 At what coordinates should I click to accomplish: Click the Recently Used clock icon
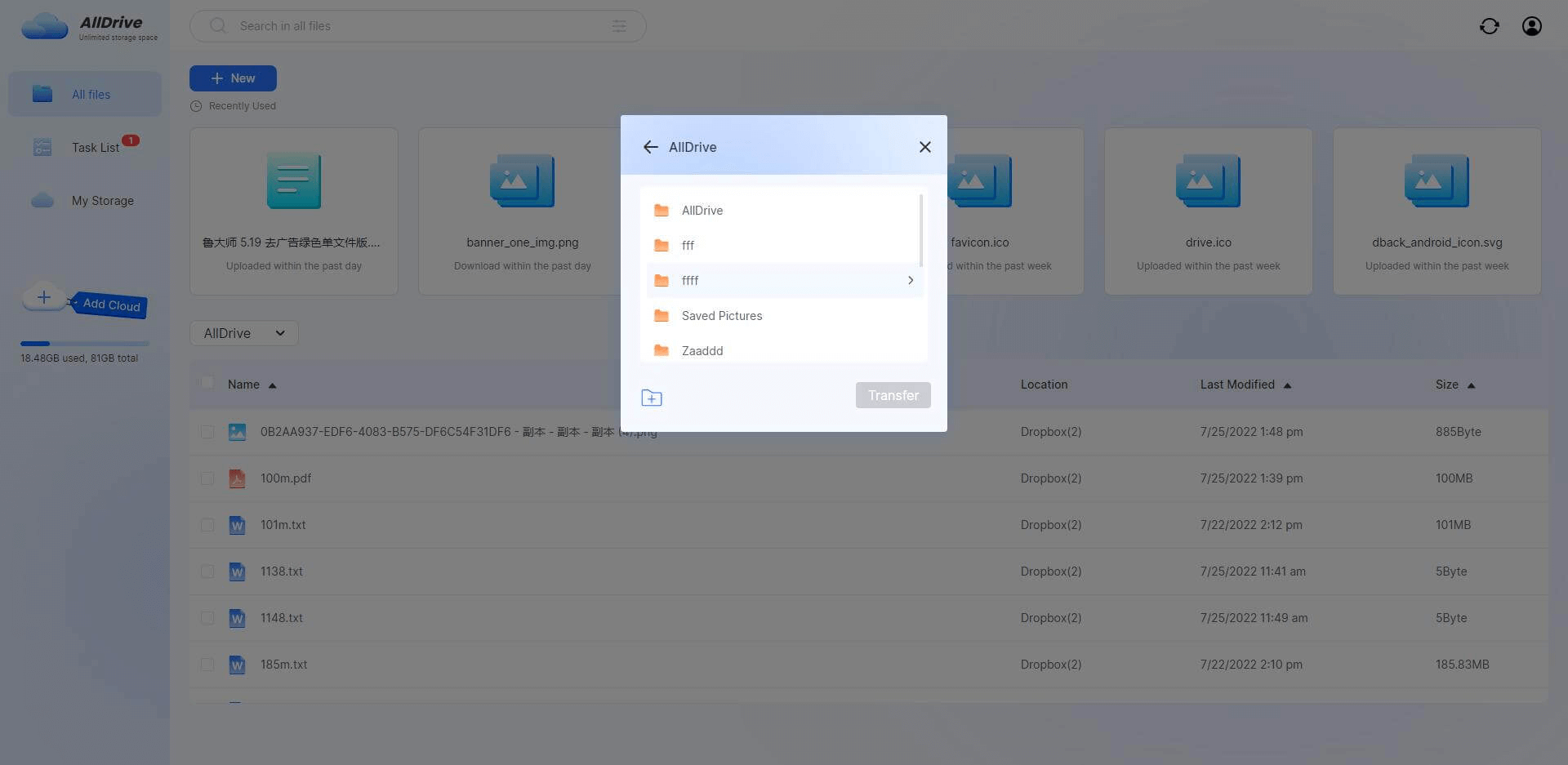pyautogui.click(x=196, y=106)
